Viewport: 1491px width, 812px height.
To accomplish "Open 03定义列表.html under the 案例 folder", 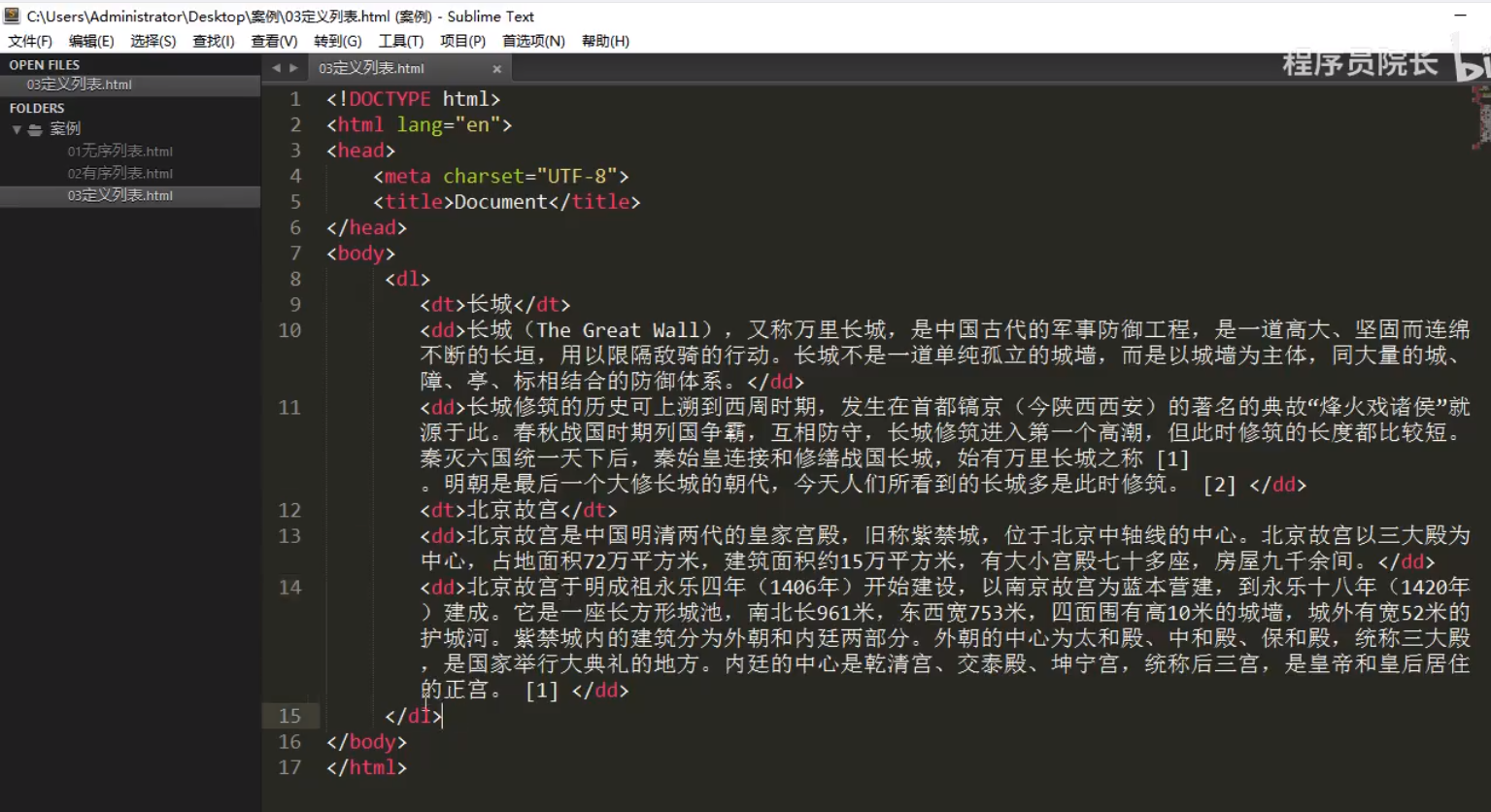I will coord(120,195).
